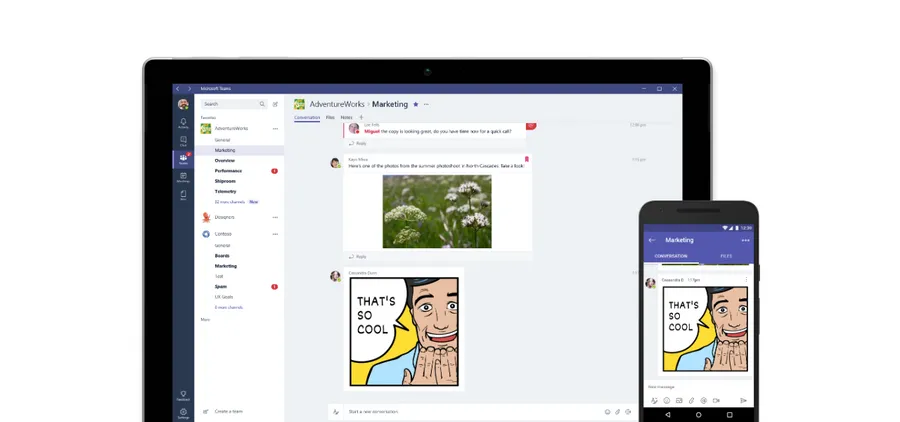Open the Performance channel

228,171
